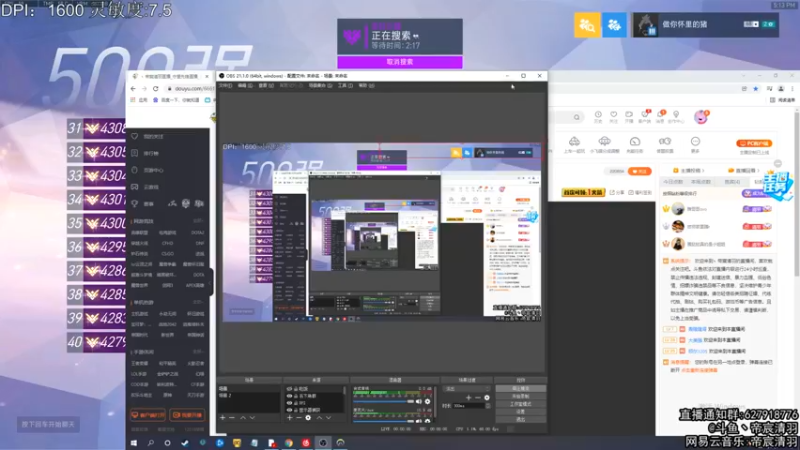Select the first scene in Scenes list

(249, 389)
